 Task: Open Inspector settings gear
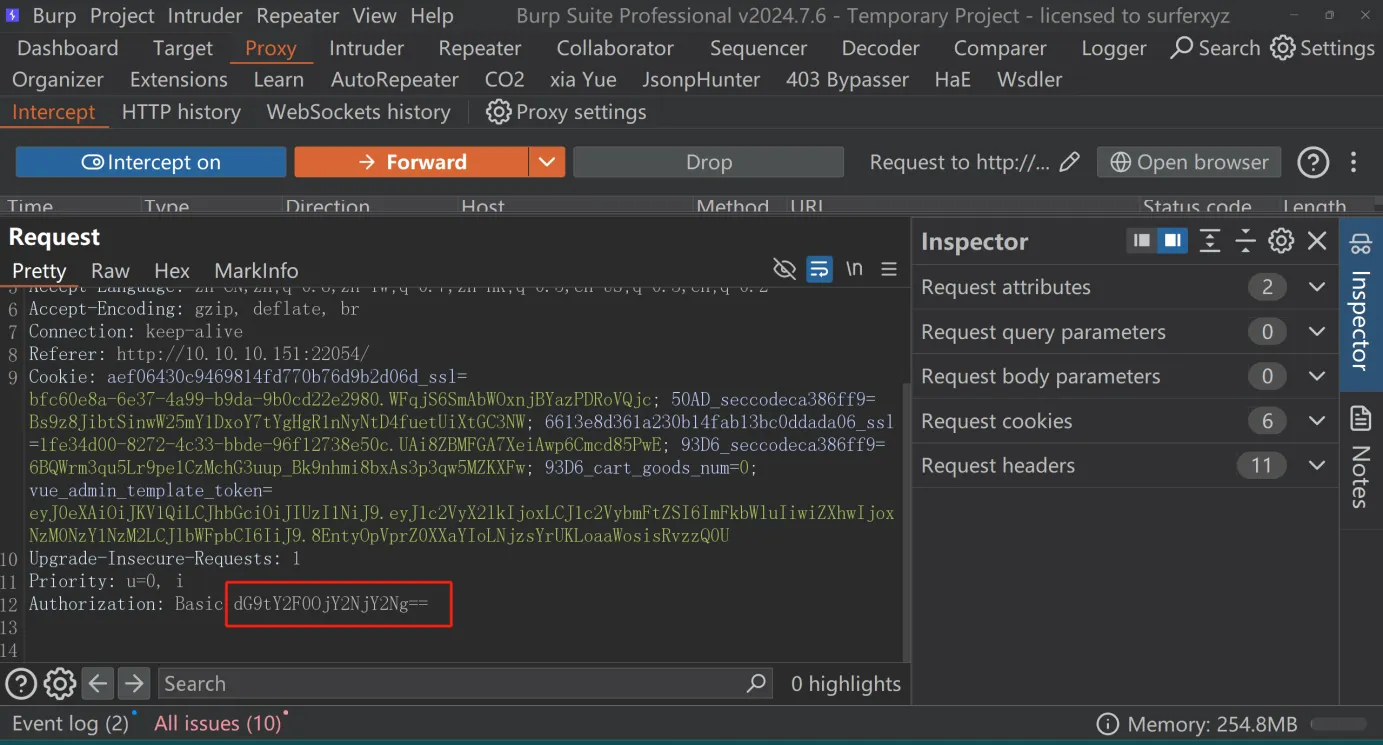[x=1281, y=241]
